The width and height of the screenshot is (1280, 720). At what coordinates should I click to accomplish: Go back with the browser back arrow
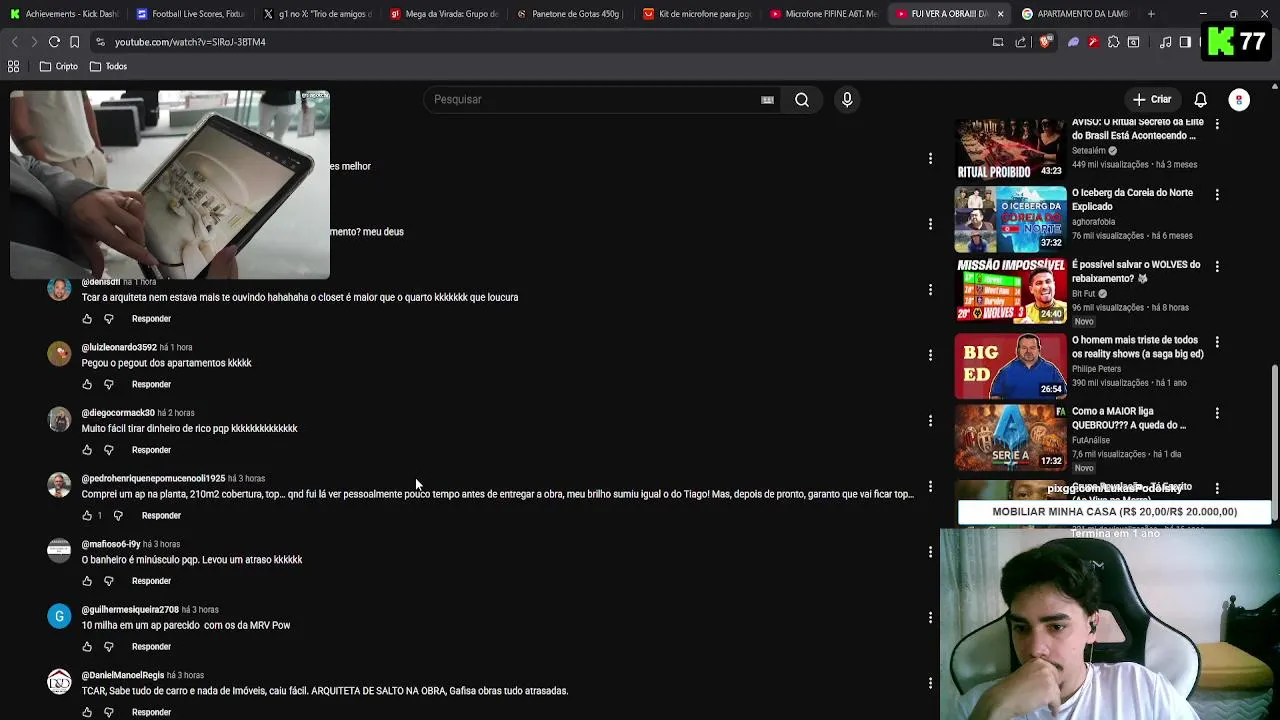click(14, 42)
